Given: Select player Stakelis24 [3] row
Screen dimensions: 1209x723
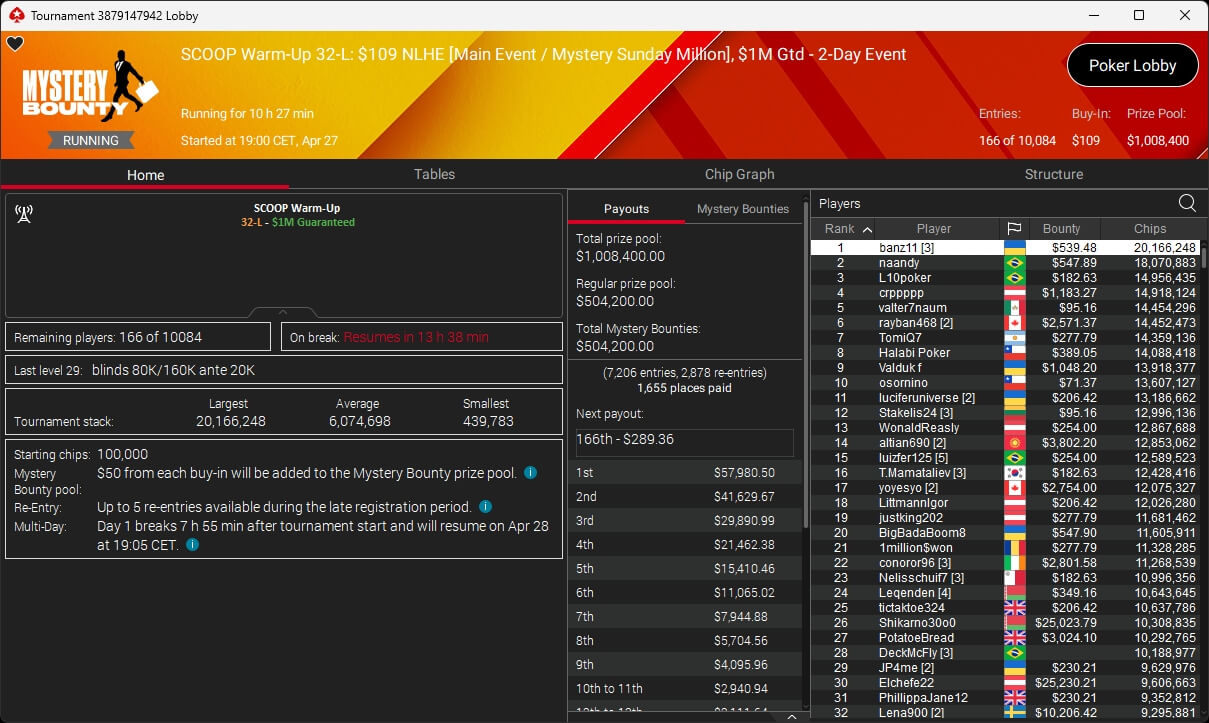Looking at the screenshot, I should pos(1005,413).
